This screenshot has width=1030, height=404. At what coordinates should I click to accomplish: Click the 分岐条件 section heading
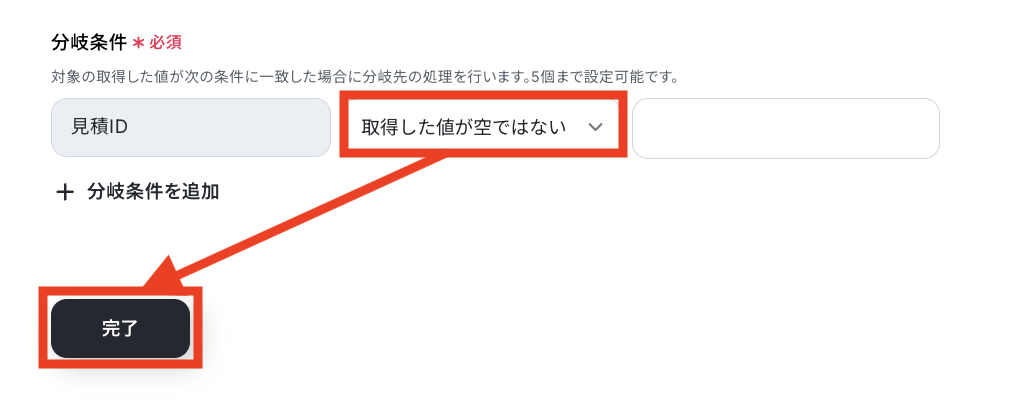point(89,43)
